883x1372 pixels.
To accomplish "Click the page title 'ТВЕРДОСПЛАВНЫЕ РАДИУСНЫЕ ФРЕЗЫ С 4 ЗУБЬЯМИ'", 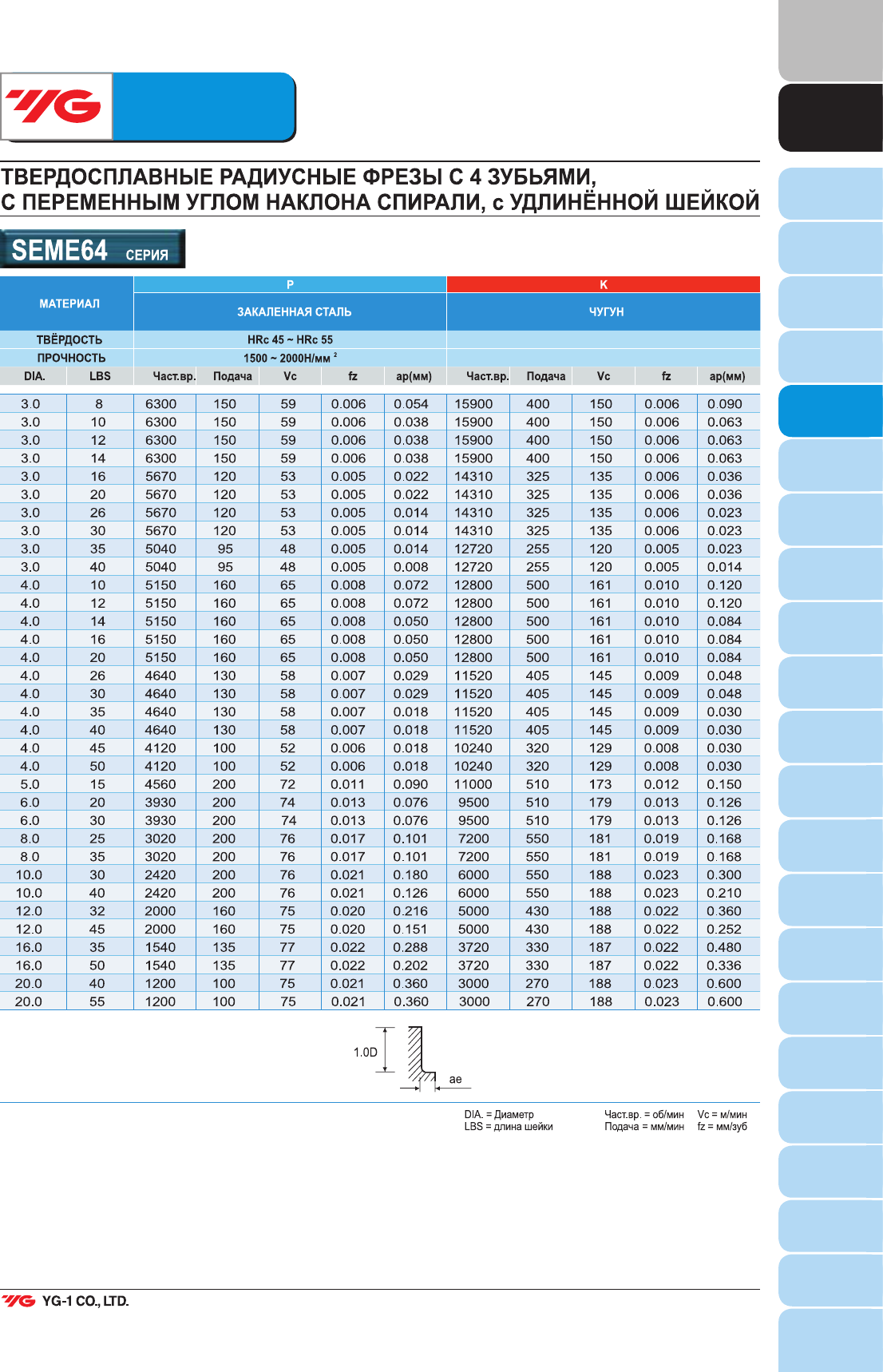I will tap(299, 176).
